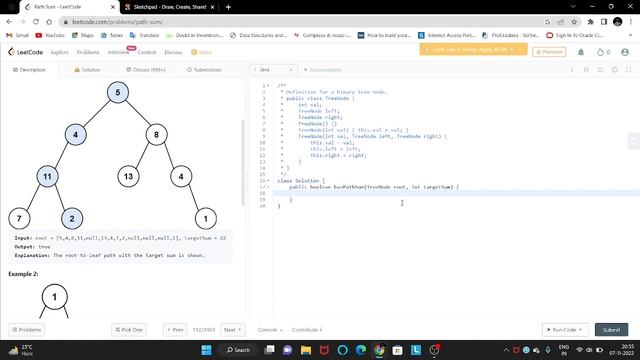Open Chrome side panel icon

coord(604,22)
